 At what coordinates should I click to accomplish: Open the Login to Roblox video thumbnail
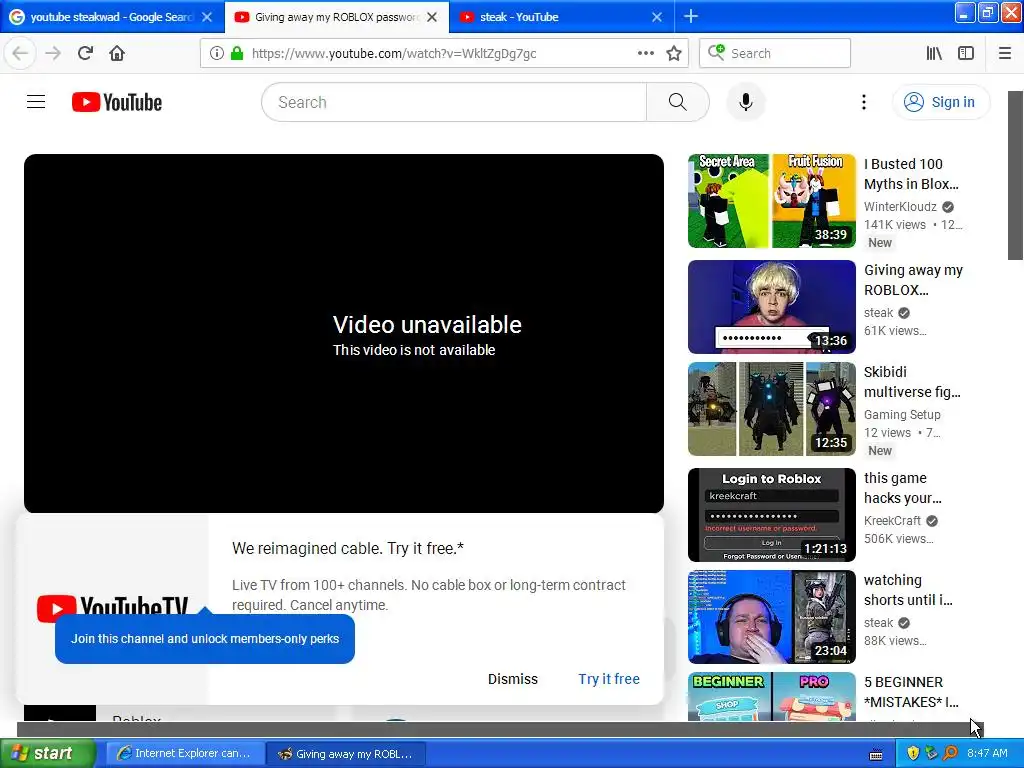(x=771, y=515)
